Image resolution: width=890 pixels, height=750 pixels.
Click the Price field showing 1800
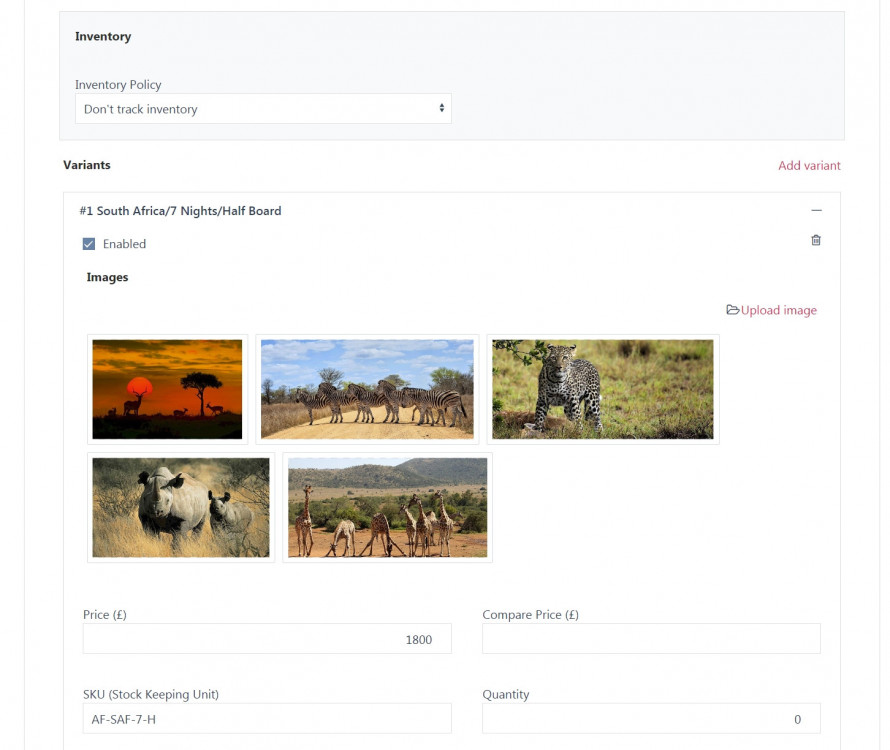[267, 639]
